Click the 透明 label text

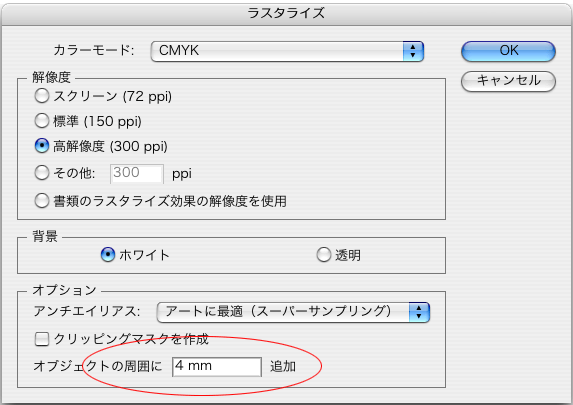(348, 255)
